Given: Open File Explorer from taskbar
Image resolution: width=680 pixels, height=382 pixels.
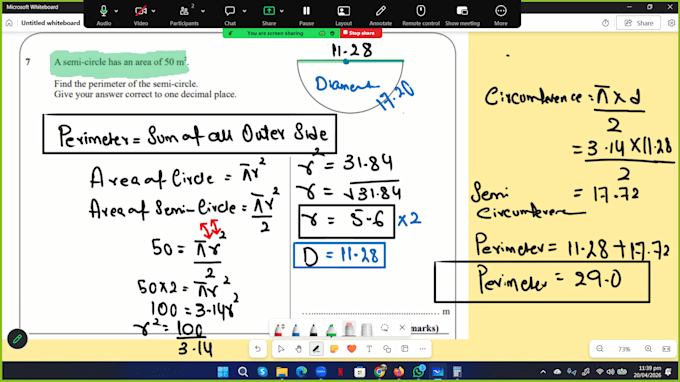Looking at the screenshot, I should tap(282, 372).
